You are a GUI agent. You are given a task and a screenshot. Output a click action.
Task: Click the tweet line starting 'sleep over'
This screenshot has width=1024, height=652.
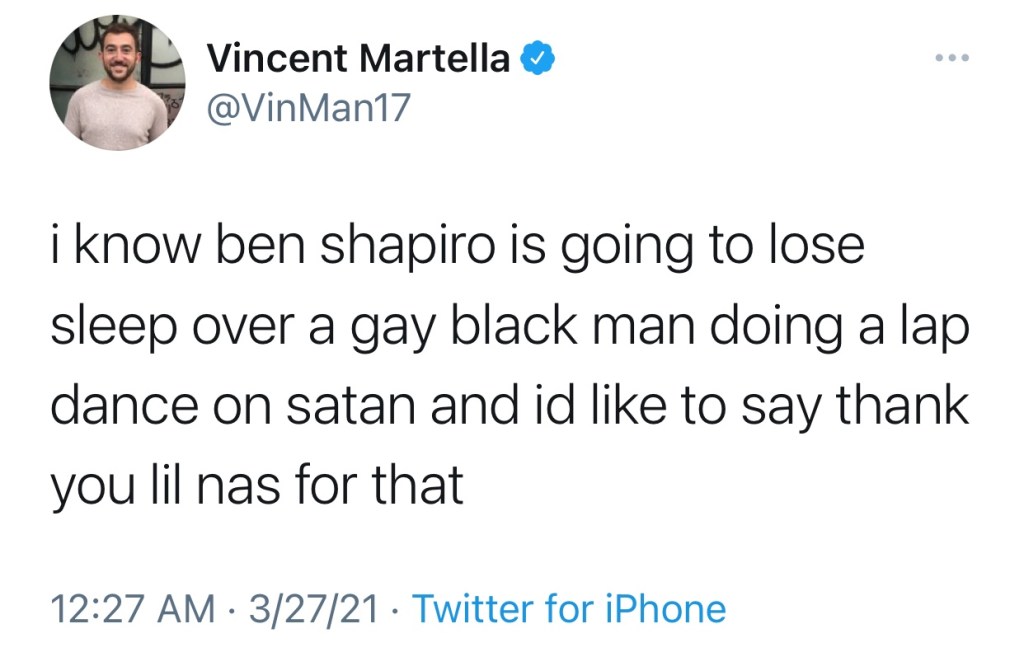(x=509, y=328)
